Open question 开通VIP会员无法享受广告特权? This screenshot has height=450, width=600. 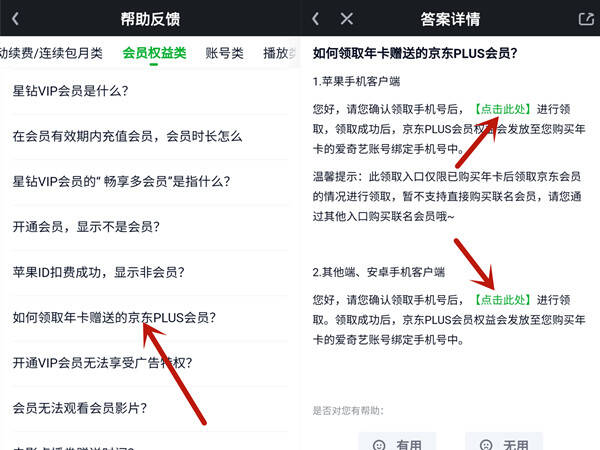pos(150,362)
